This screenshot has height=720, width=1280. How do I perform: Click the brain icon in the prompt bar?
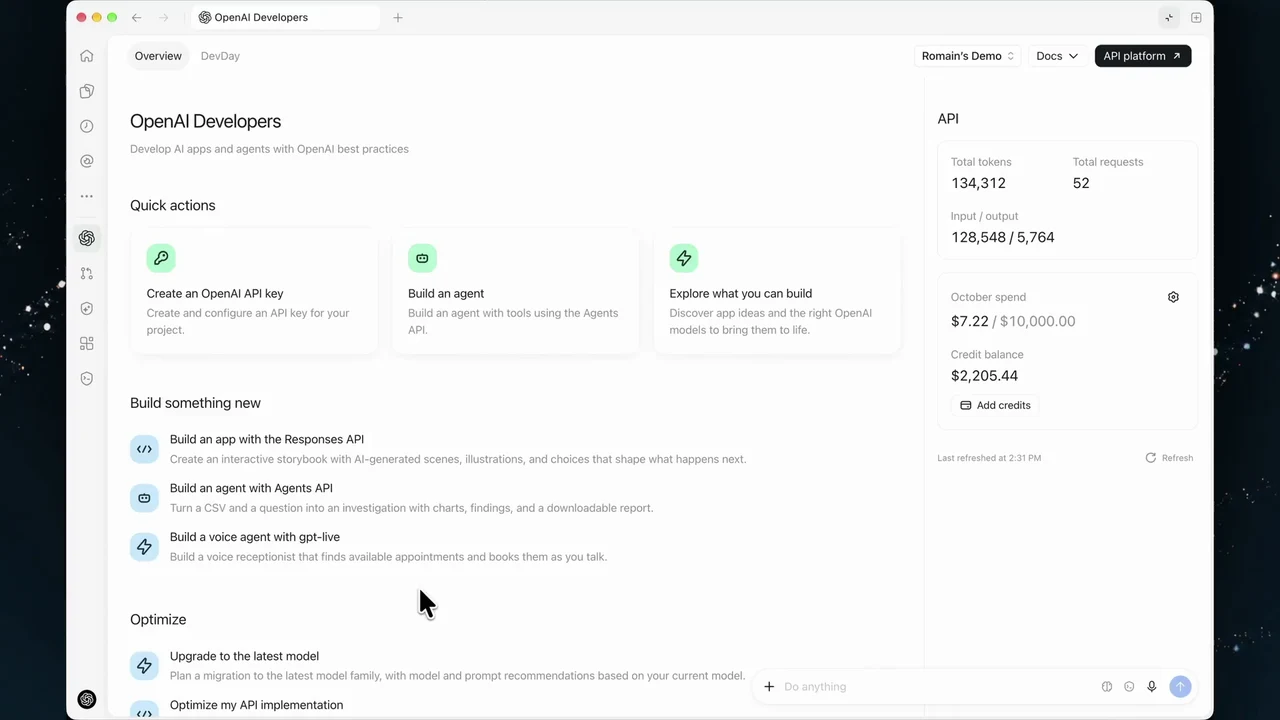click(x=1107, y=687)
